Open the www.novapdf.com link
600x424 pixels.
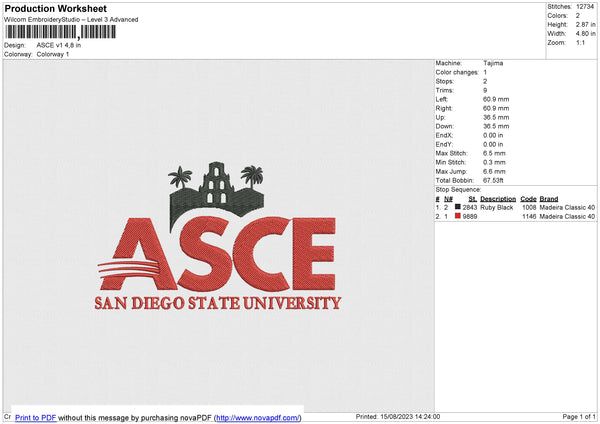coord(257,416)
